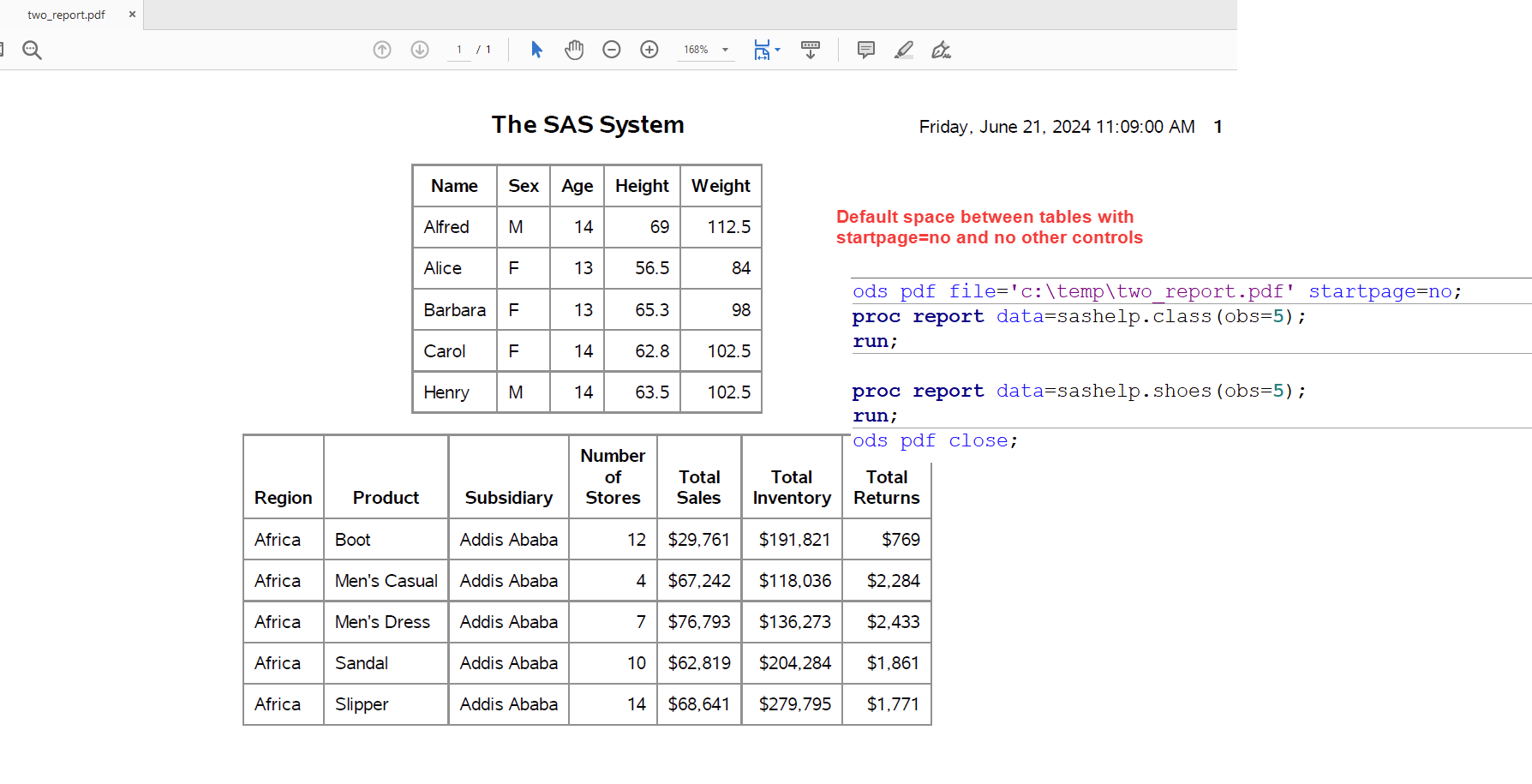This screenshot has width=1532, height=784.
Task: Click the current page number field
Action: 459,50
